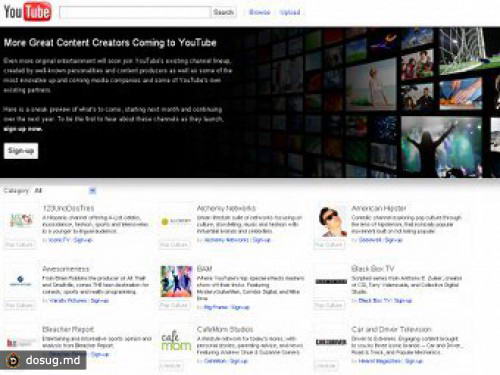Click Sign-up link under Awesomeness
Image resolution: width=500 pixels, height=375 pixels.
click(100, 301)
